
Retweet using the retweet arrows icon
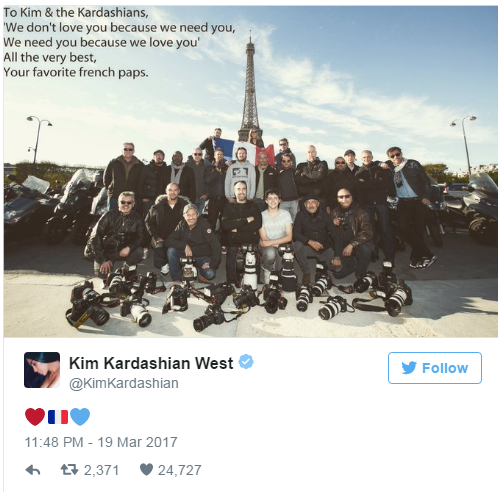point(69,470)
